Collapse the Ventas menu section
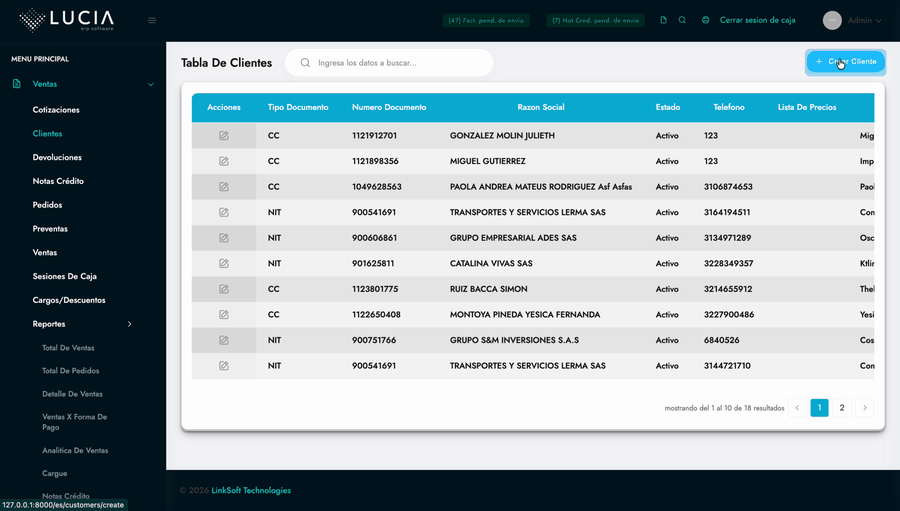 click(150, 85)
